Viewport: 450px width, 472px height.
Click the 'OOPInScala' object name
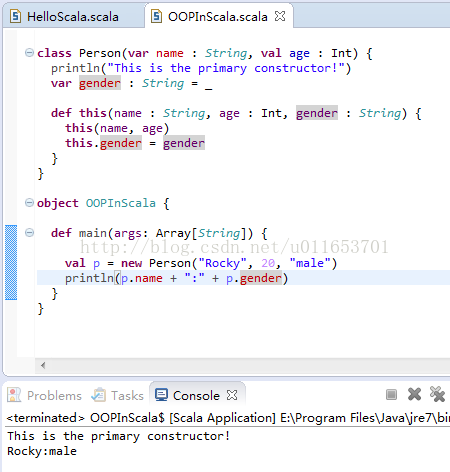point(121,203)
